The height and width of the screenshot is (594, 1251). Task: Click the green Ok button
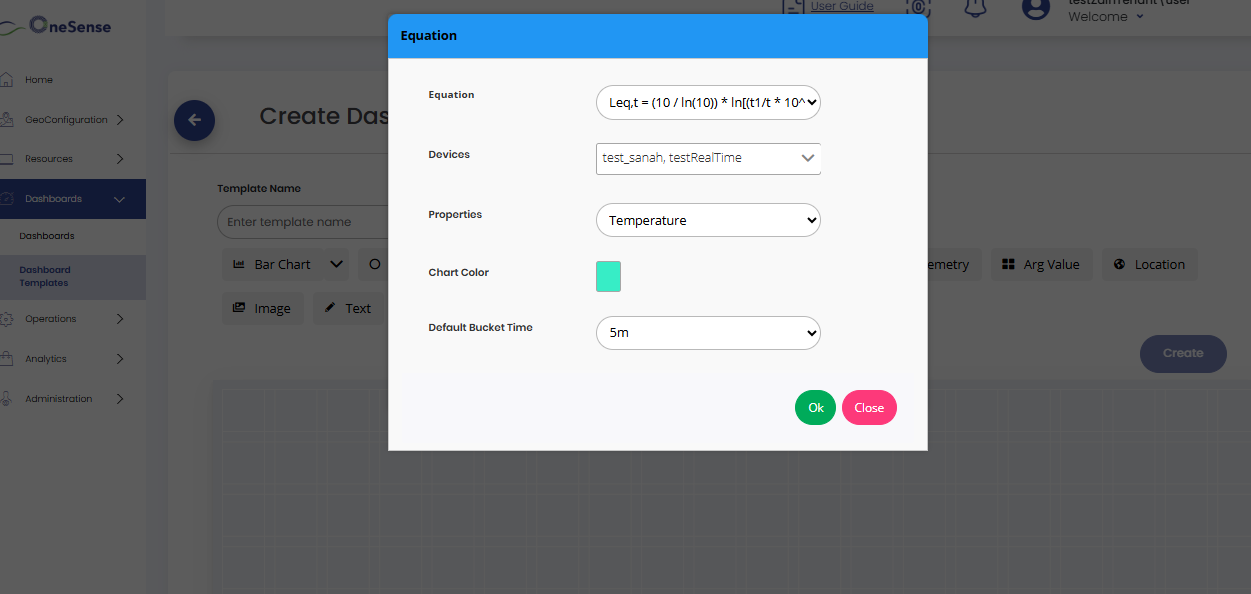pos(815,408)
